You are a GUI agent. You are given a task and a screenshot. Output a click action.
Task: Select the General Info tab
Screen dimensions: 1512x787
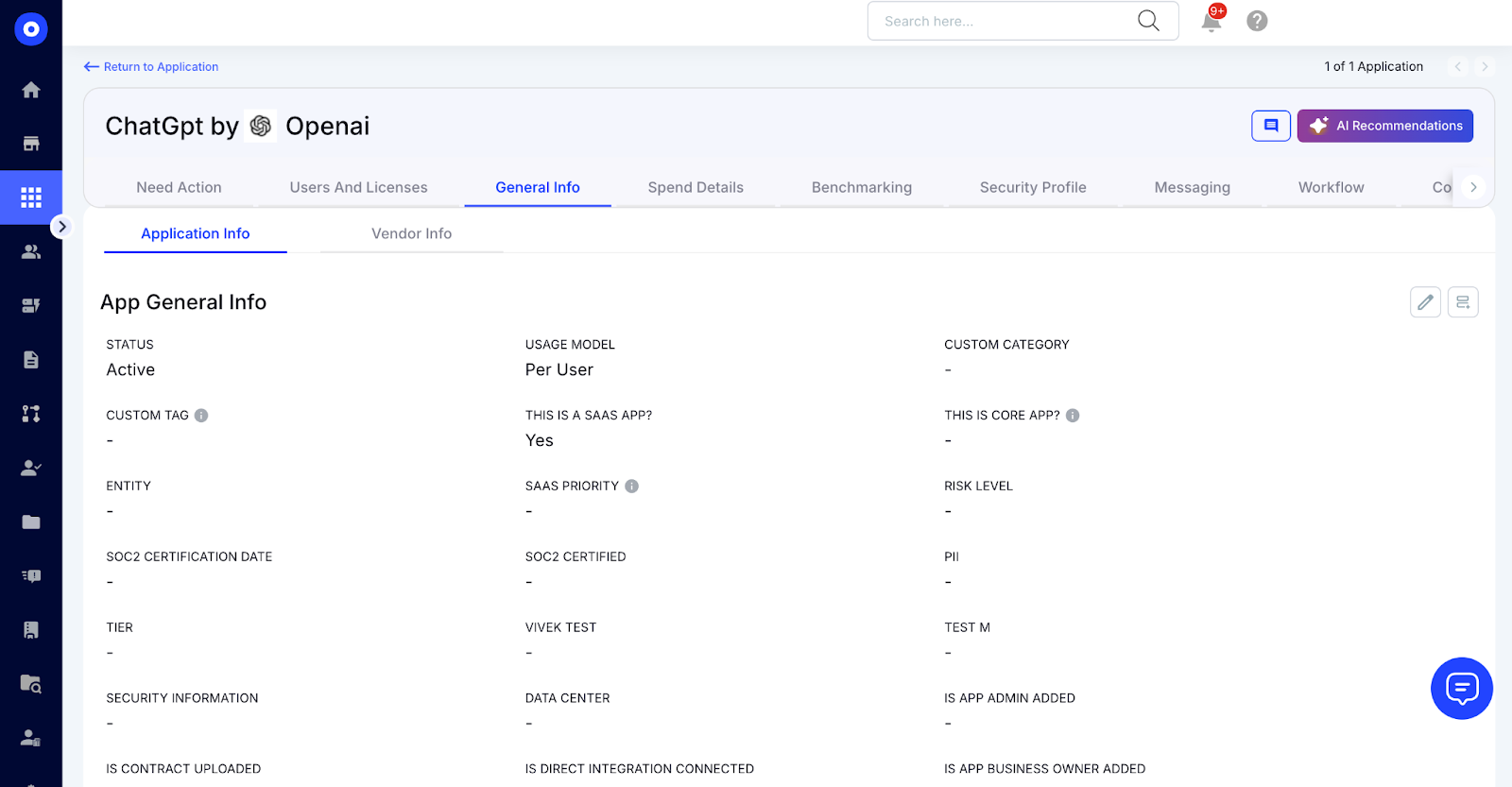(538, 187)
